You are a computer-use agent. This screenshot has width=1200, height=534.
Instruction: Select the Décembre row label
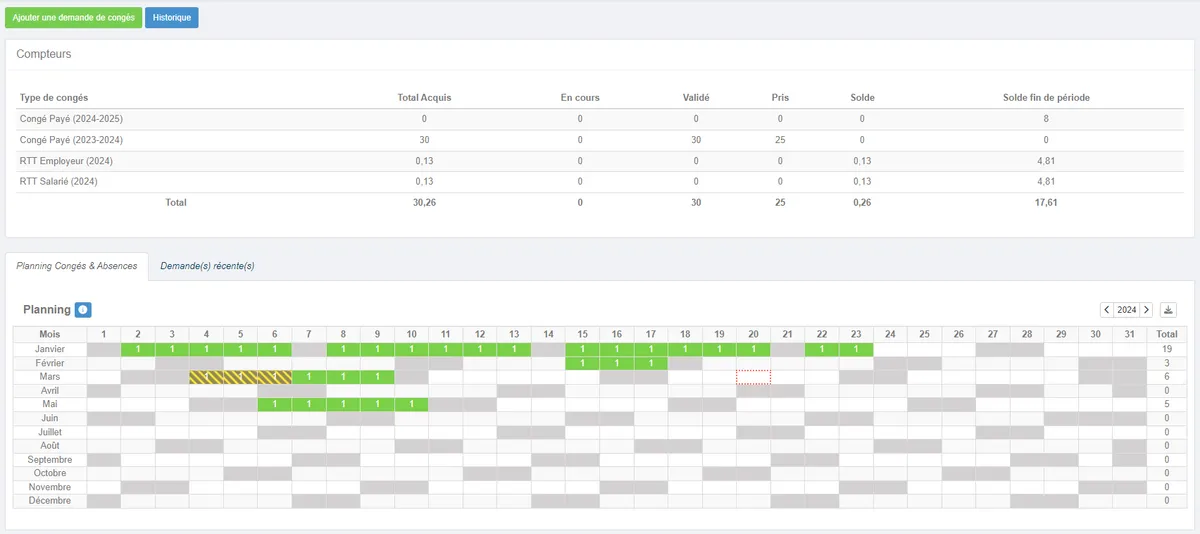coord(50,501)
